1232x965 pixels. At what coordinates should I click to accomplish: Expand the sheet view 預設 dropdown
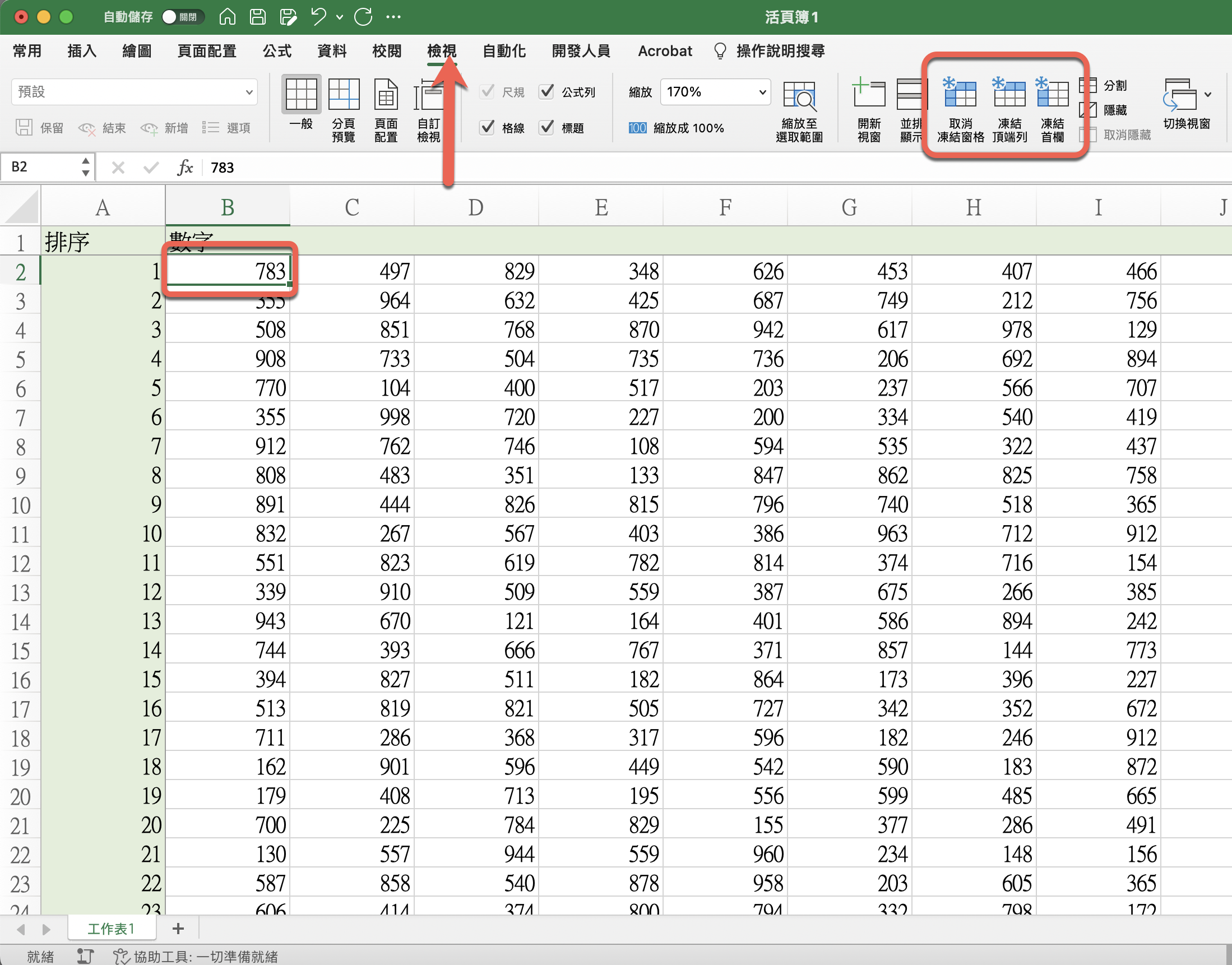(249, 92)
